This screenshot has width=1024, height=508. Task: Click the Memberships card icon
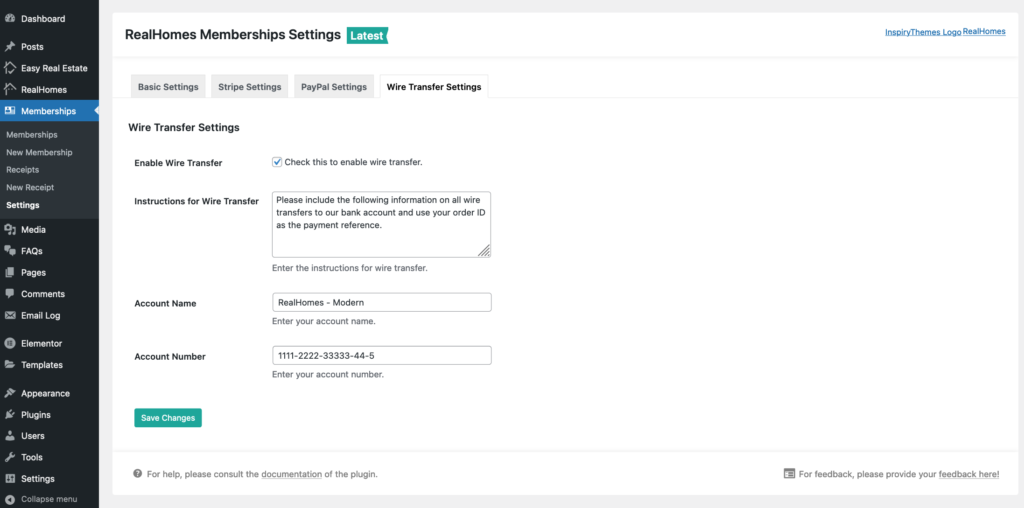[x=10, y=111]
